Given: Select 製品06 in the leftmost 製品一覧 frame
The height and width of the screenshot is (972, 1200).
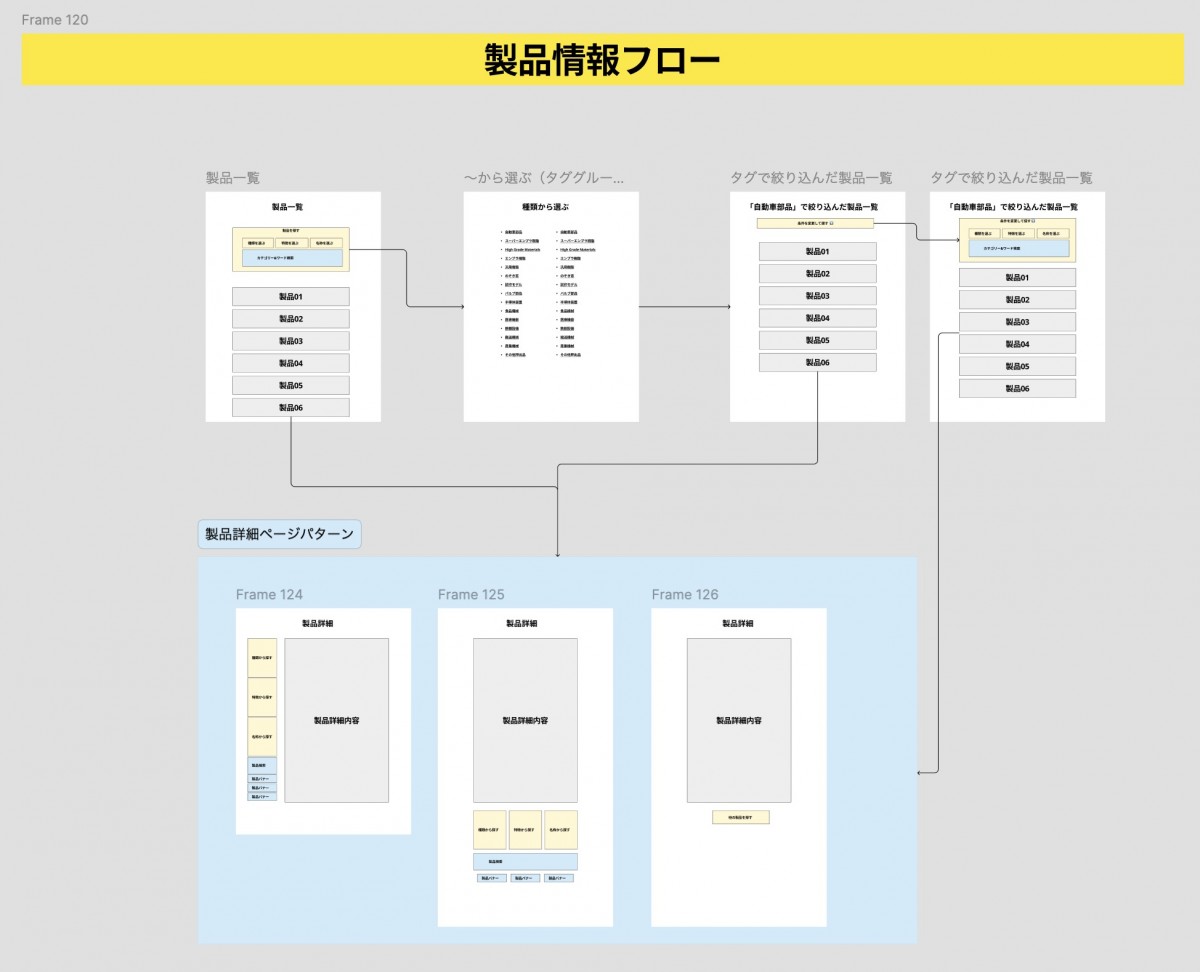Looking at the screenshot, I should pyautogui.click(x=290, y=408).
